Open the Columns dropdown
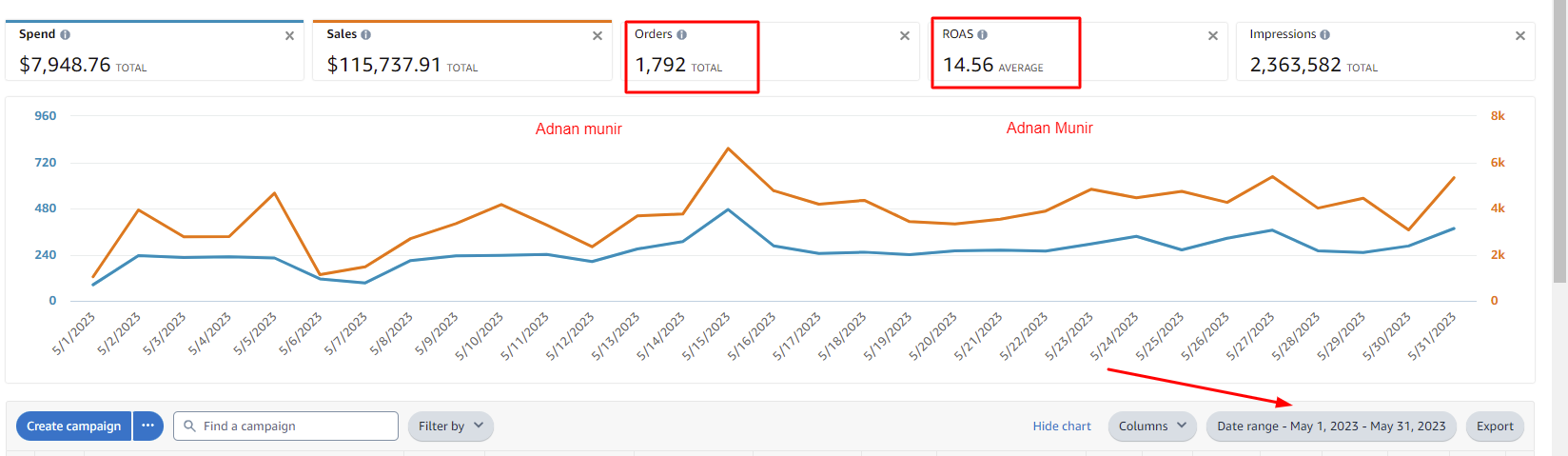The width and height of the screenshot is (1568, 456). [x=1152, y=426]
